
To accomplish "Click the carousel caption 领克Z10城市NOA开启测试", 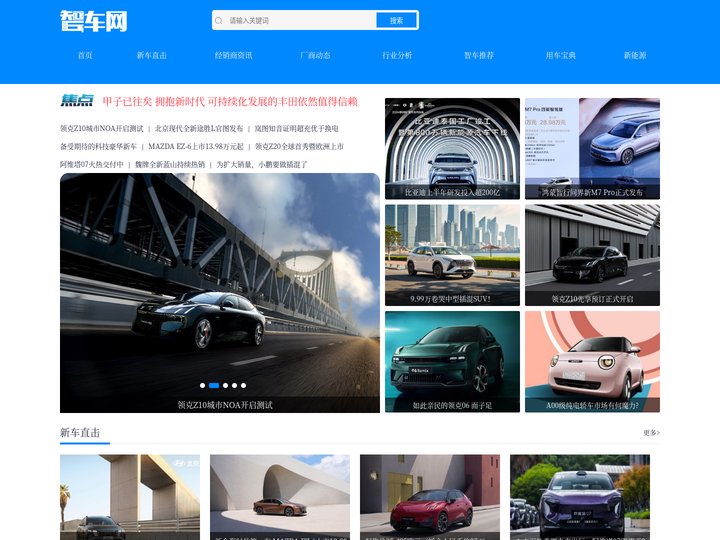I will pos(225,405).
